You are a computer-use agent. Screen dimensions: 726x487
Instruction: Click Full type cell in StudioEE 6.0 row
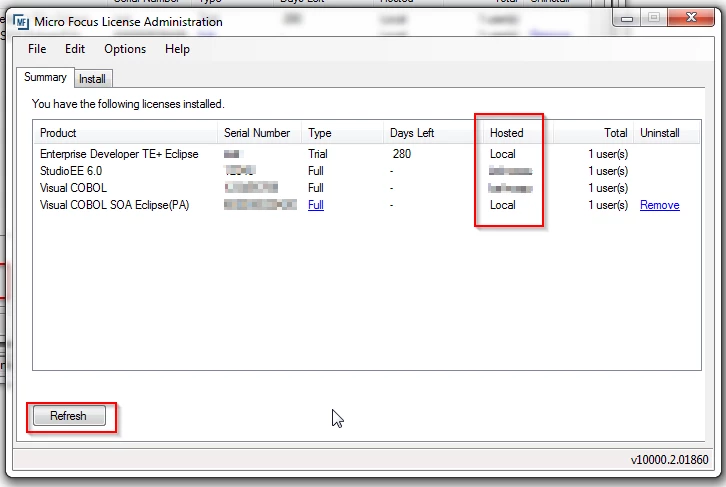coord(316,171)
